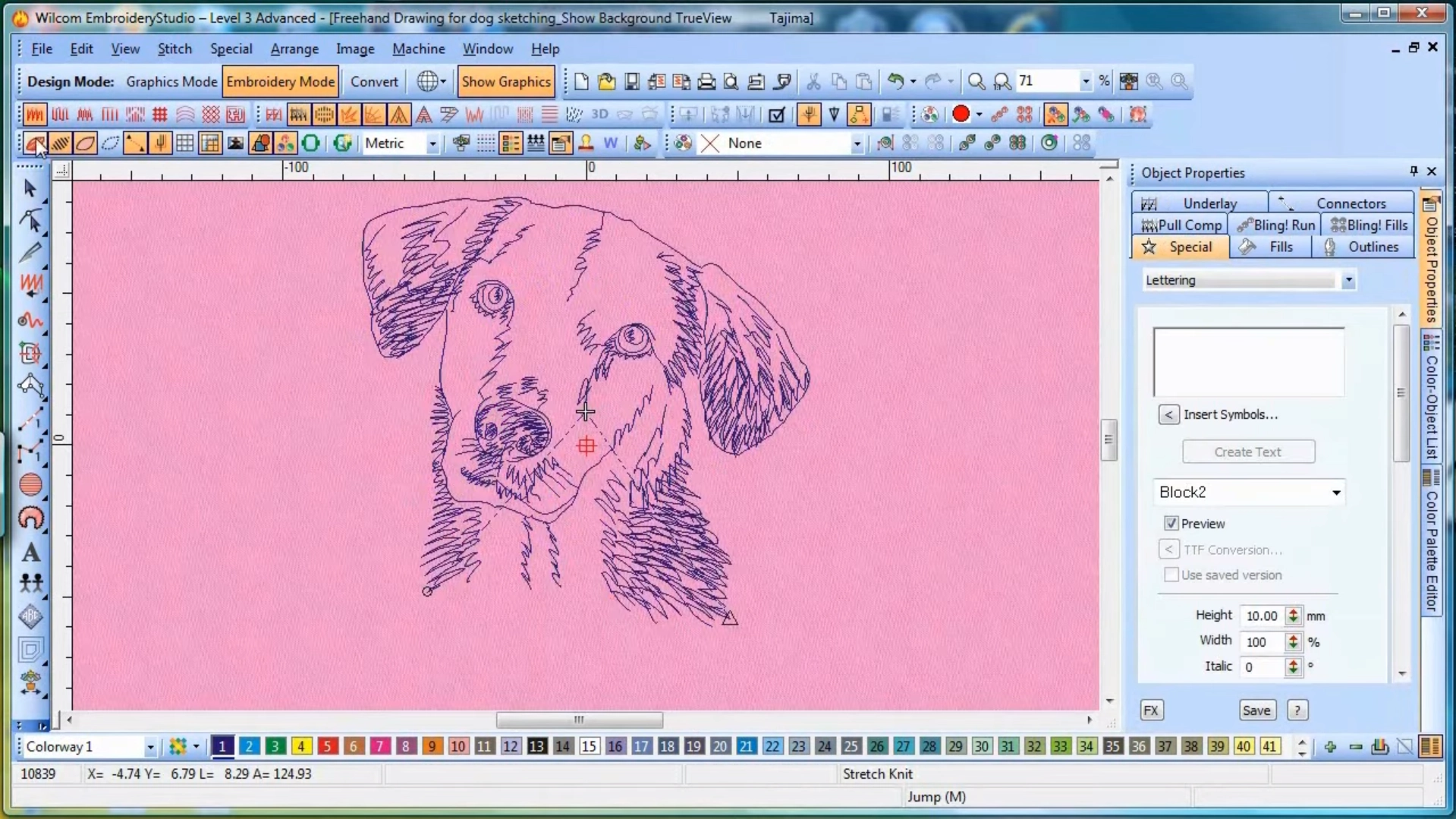Screen dimensions: 1456x819
Task: Enable Use saved version checkbox
Action: tap(1171, 575)
